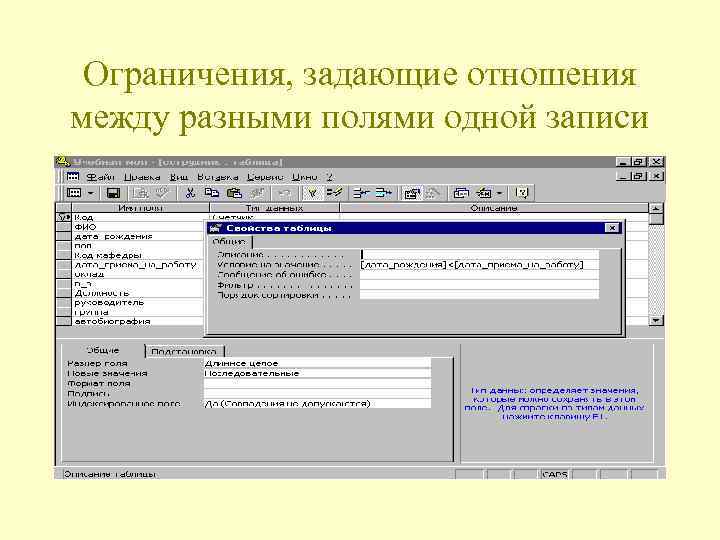Click the Print Preview toolbar icon
The image size is (720, 540).
pos(141,193)
